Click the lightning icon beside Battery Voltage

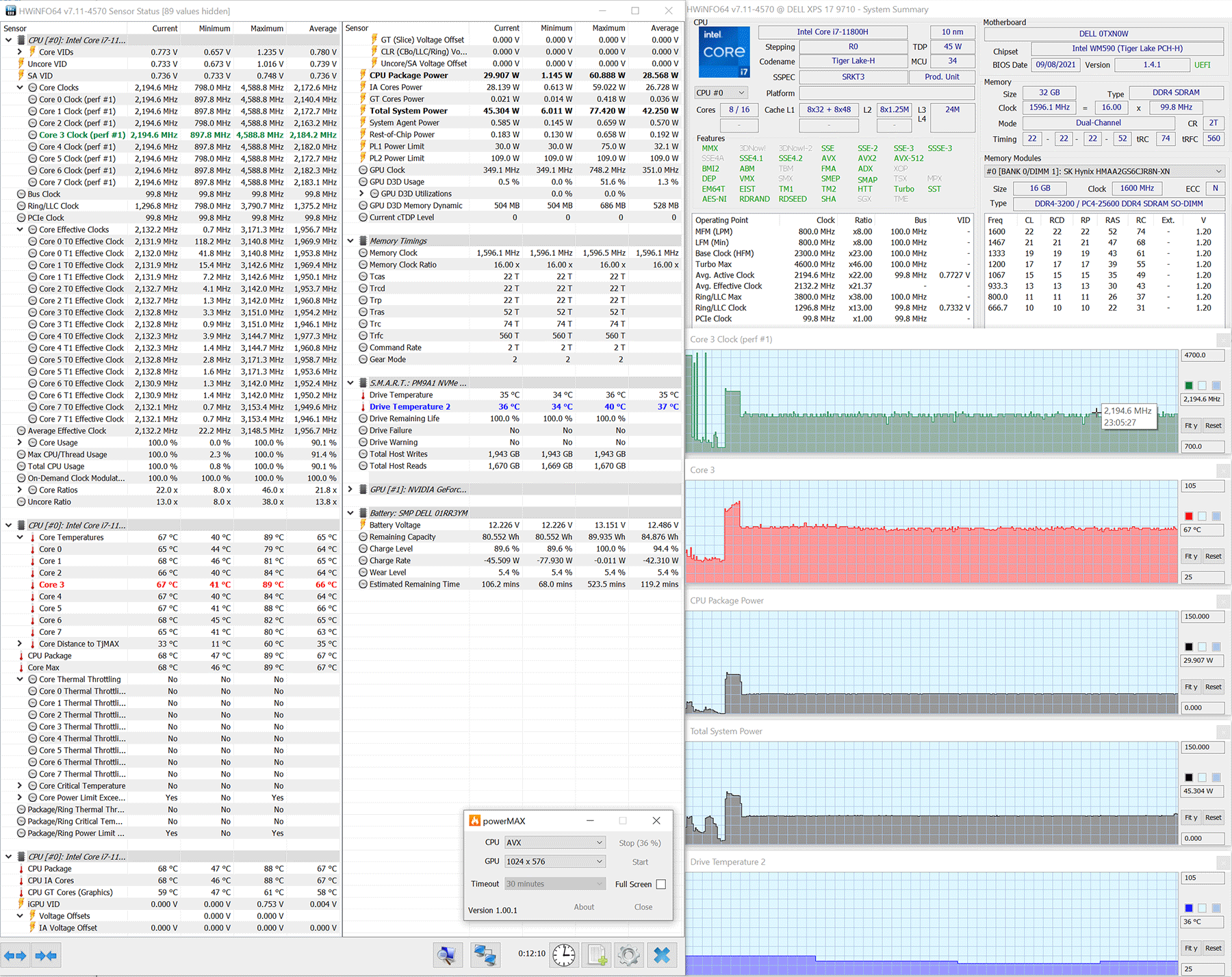[363, 525]
